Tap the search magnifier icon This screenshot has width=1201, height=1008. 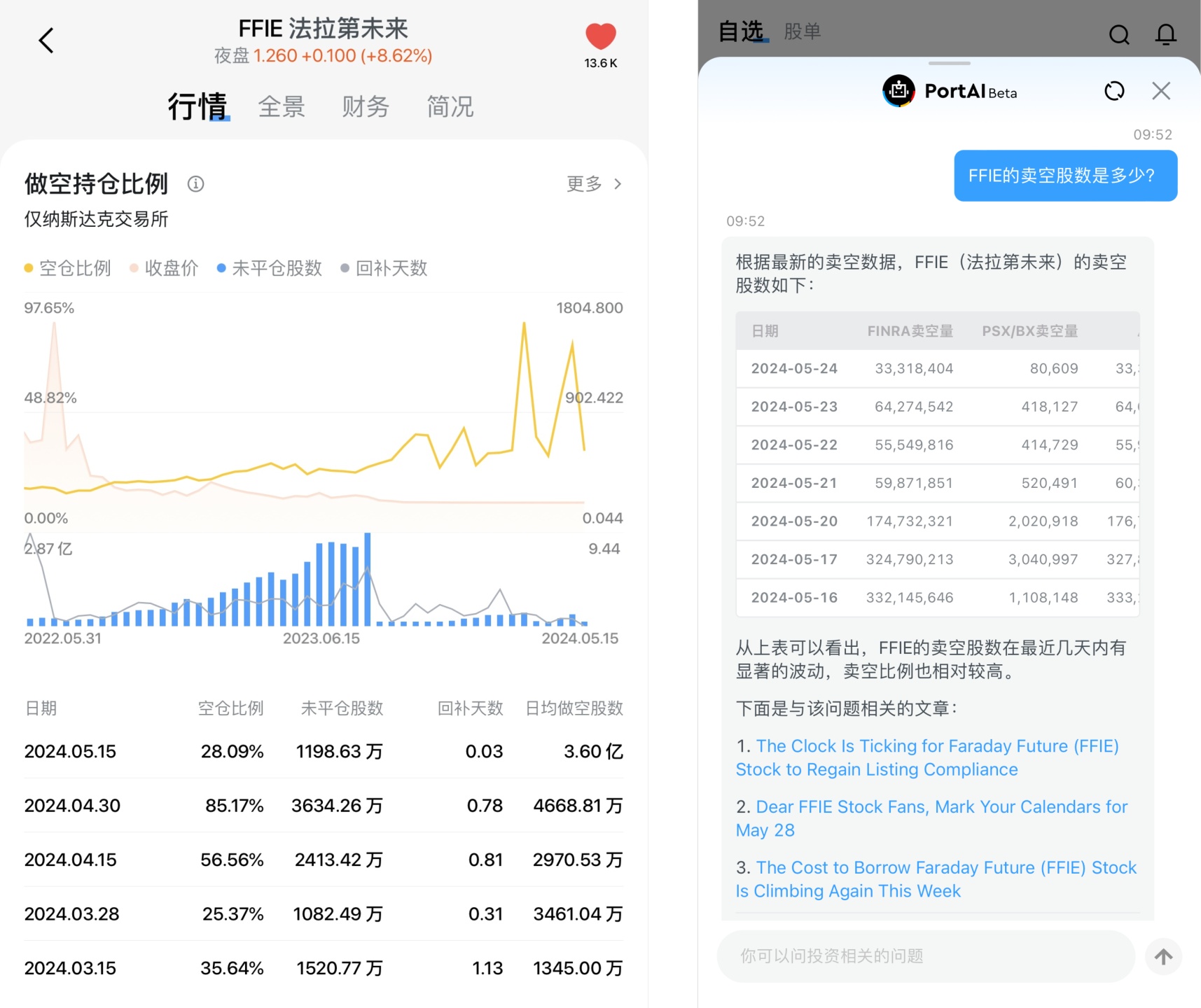coord(1119,34)
